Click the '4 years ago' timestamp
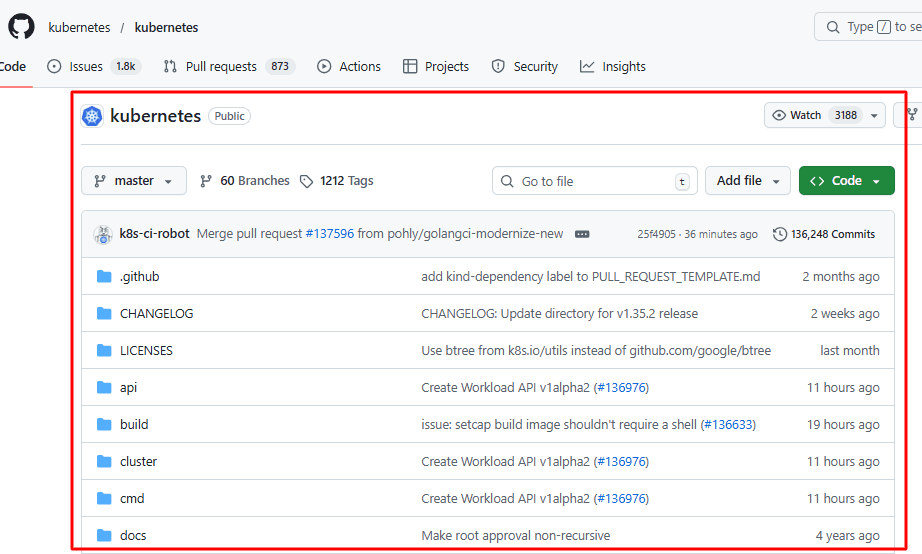 click(847, 536)
